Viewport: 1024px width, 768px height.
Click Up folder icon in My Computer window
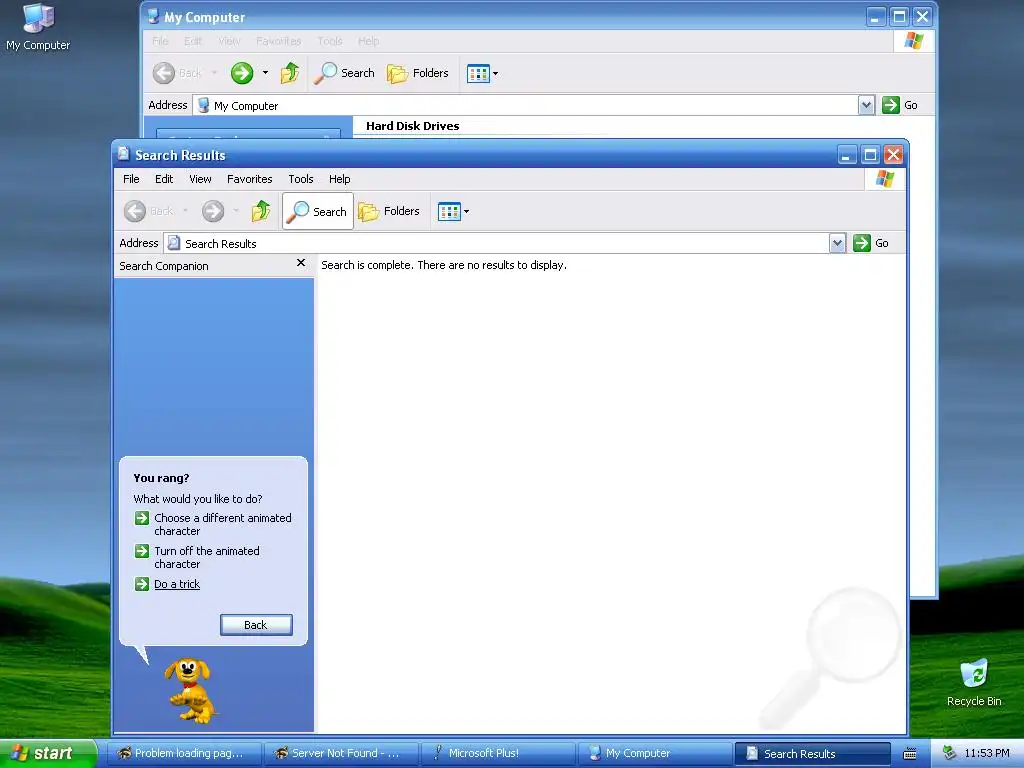click(290, 72)
